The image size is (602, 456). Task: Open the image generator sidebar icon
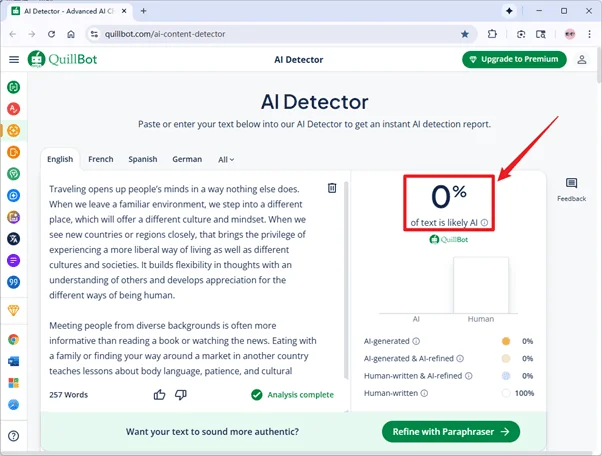(x=13, y=217)
